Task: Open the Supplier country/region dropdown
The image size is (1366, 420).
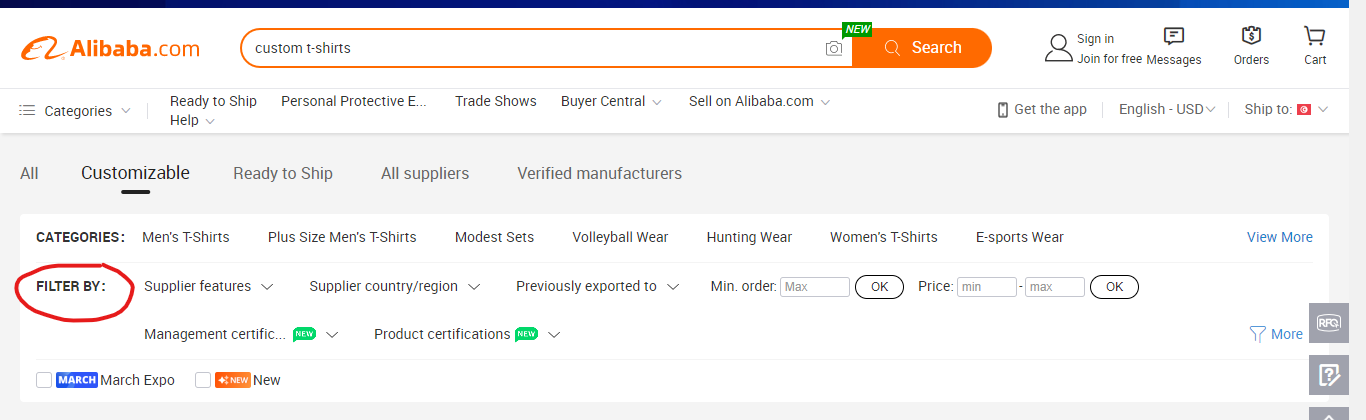Action: pos(395,286)
